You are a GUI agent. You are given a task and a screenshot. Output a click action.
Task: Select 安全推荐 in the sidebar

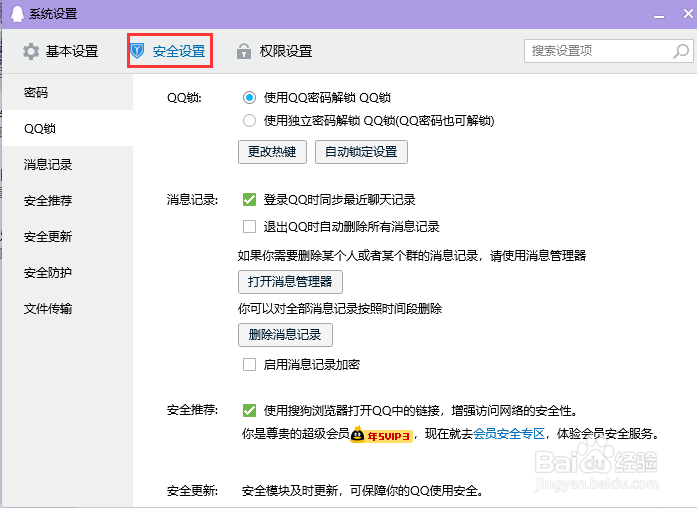68,200
